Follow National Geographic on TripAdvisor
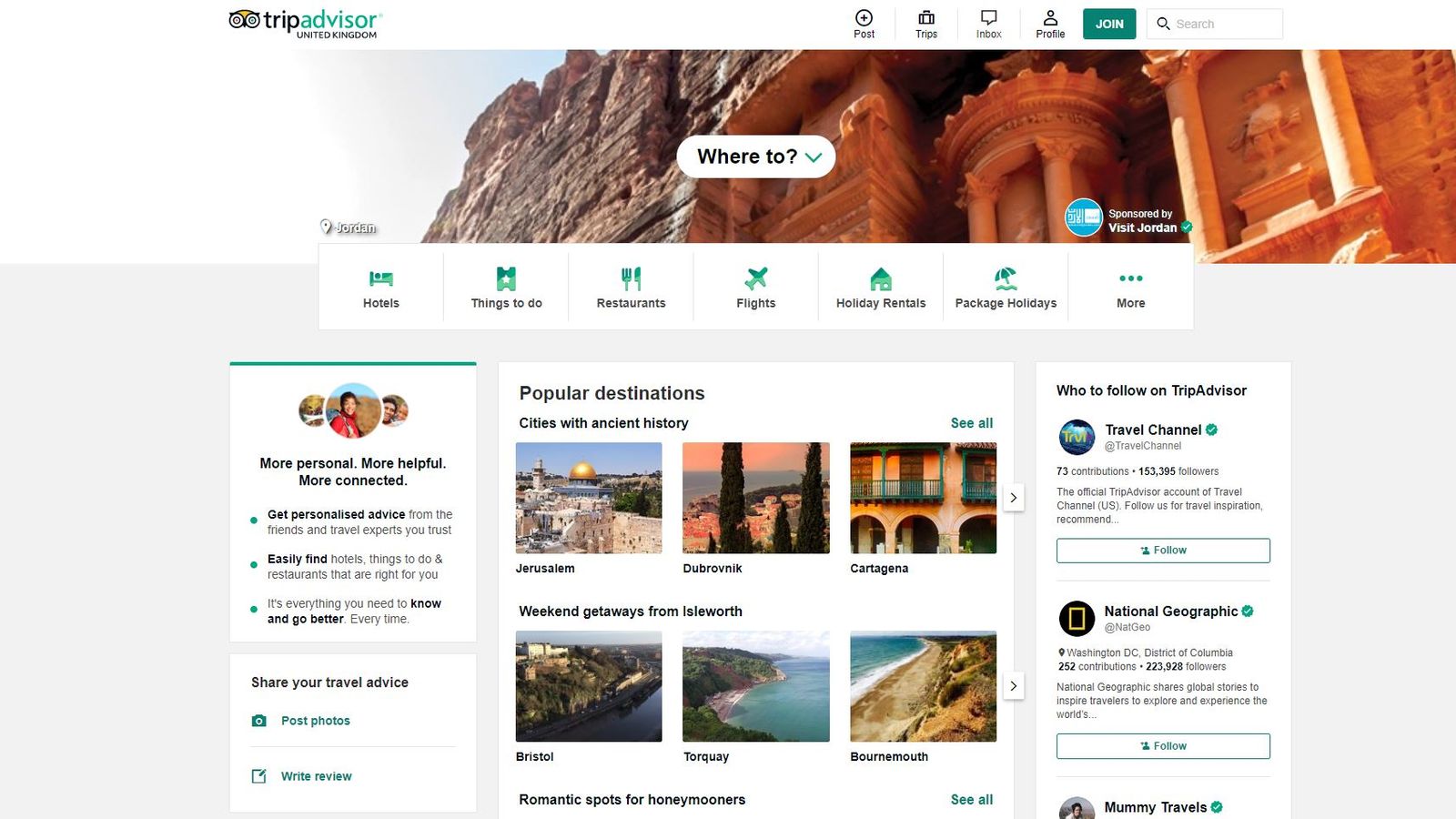Image resolution: width=1456 pixels, height=819 pixels. click(x=1163, y=745)
